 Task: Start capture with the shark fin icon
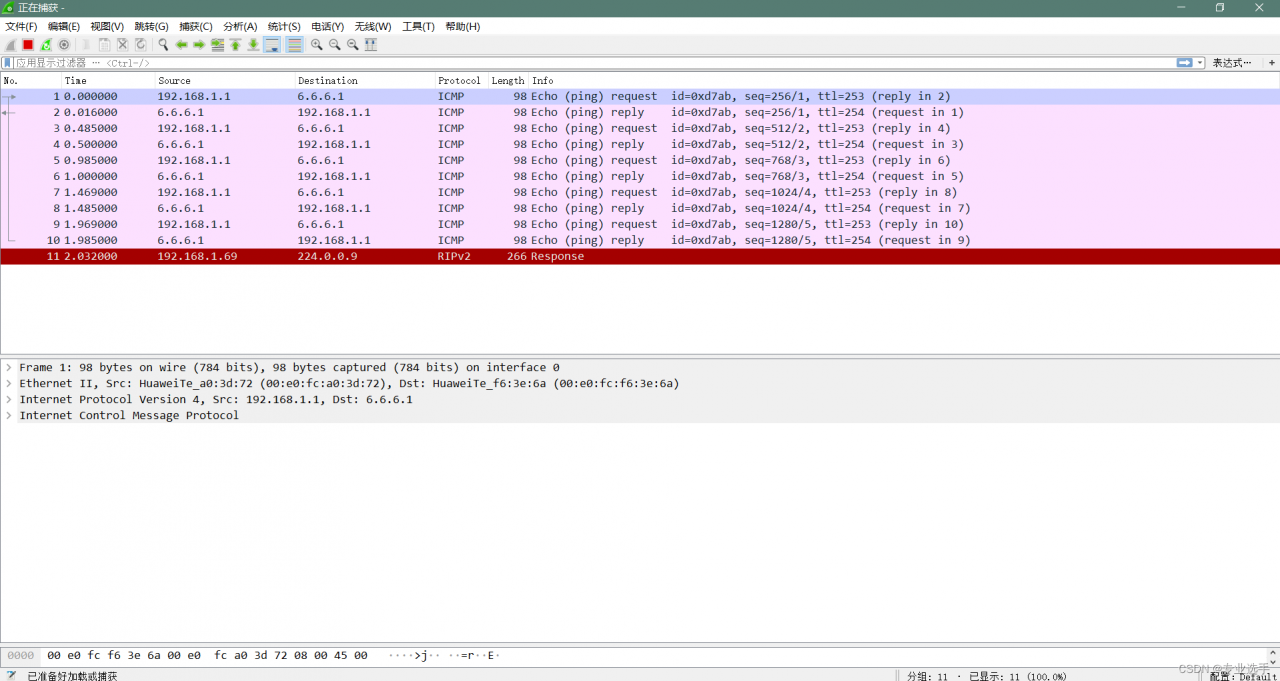tap(10, 45)
